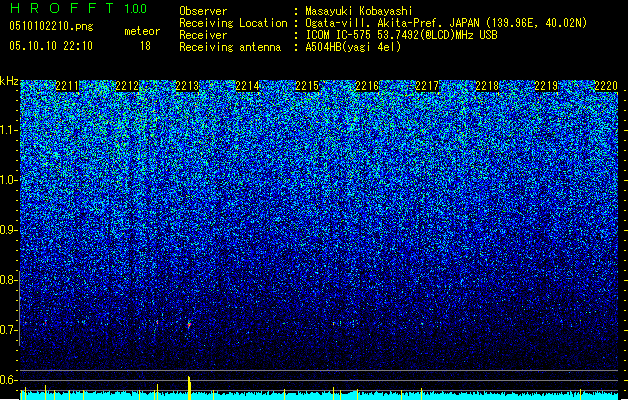Click the 2213 time marker

[187, 86]
